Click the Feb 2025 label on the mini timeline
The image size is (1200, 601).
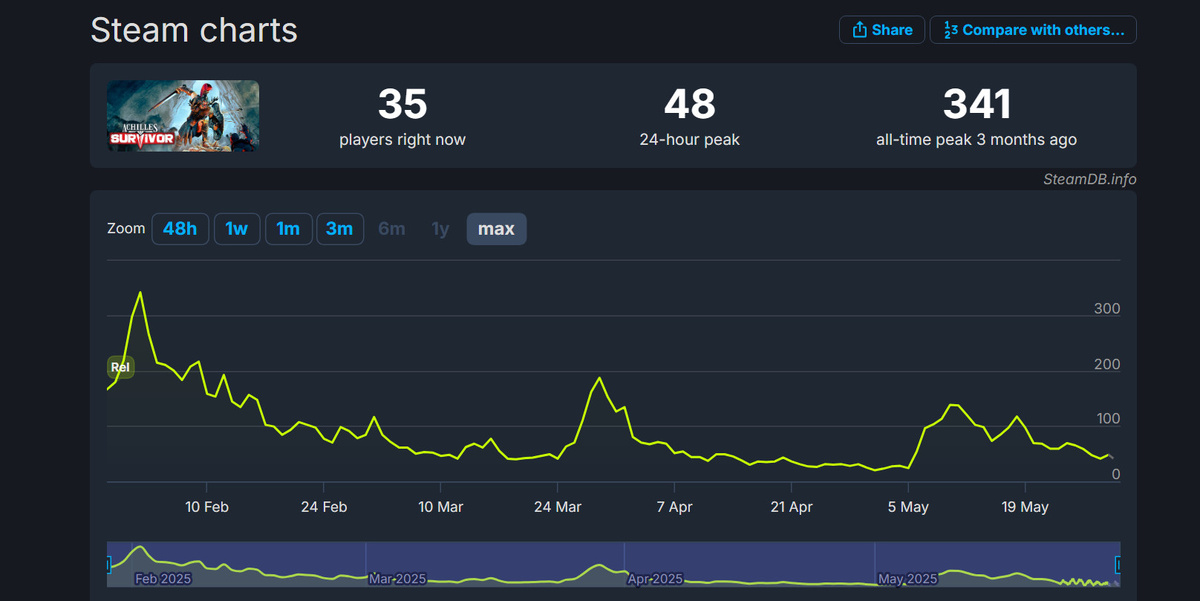(x=163, y=578)
